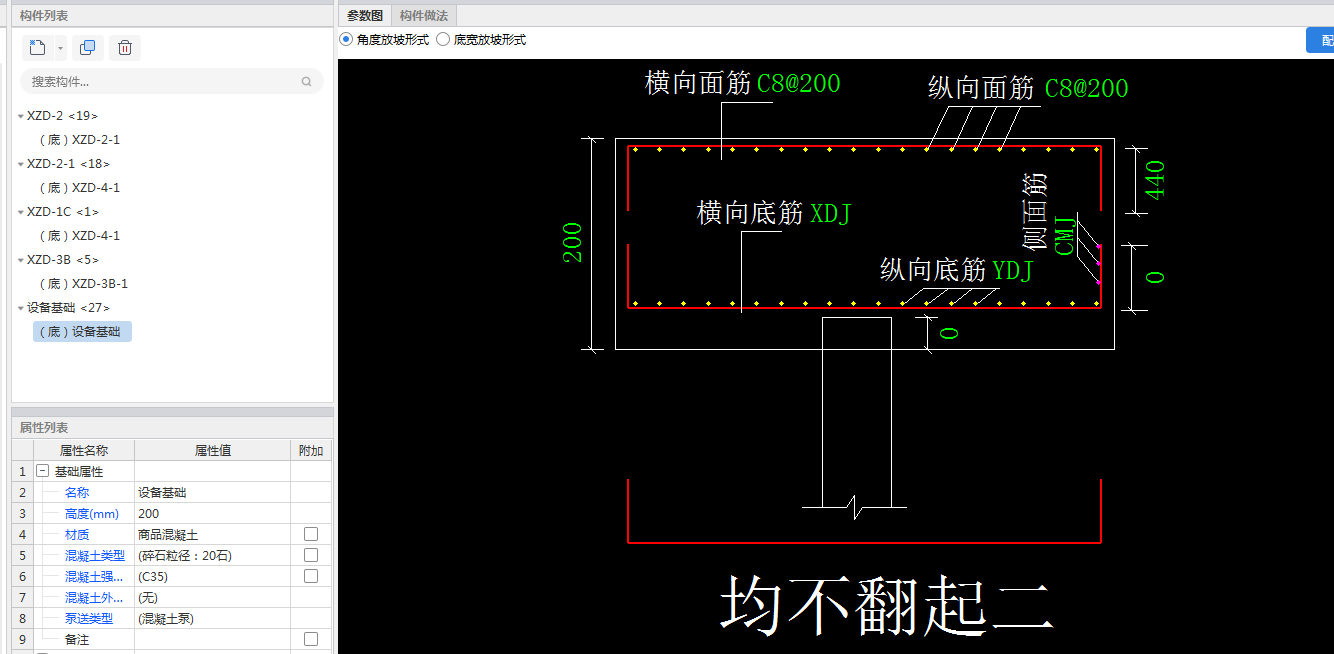This screenshot has height=654, width=1334.
Task: Click the 材质 value 商品混凝土
Action: point(212,534)
